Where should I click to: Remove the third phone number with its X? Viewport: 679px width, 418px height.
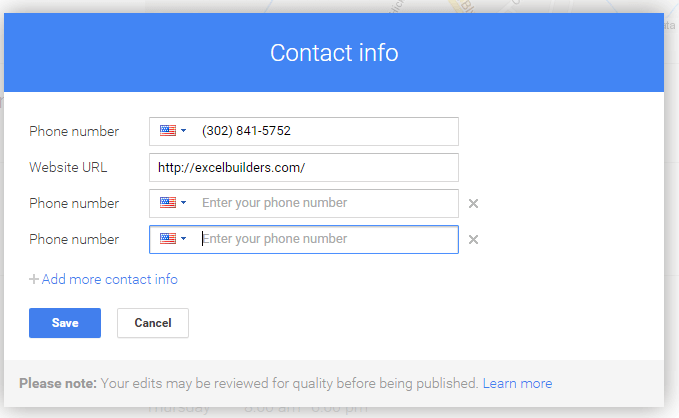473,240
